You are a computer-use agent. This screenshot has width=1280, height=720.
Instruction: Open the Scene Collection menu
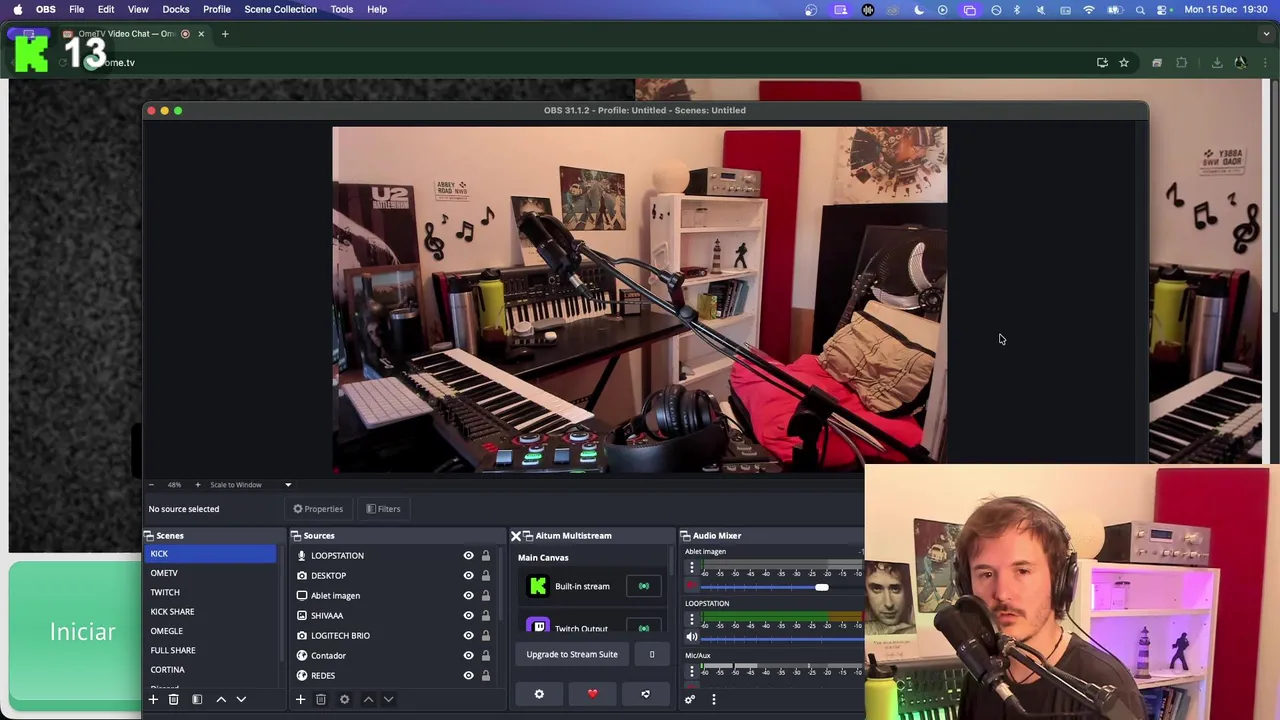[x=280, y=9]
